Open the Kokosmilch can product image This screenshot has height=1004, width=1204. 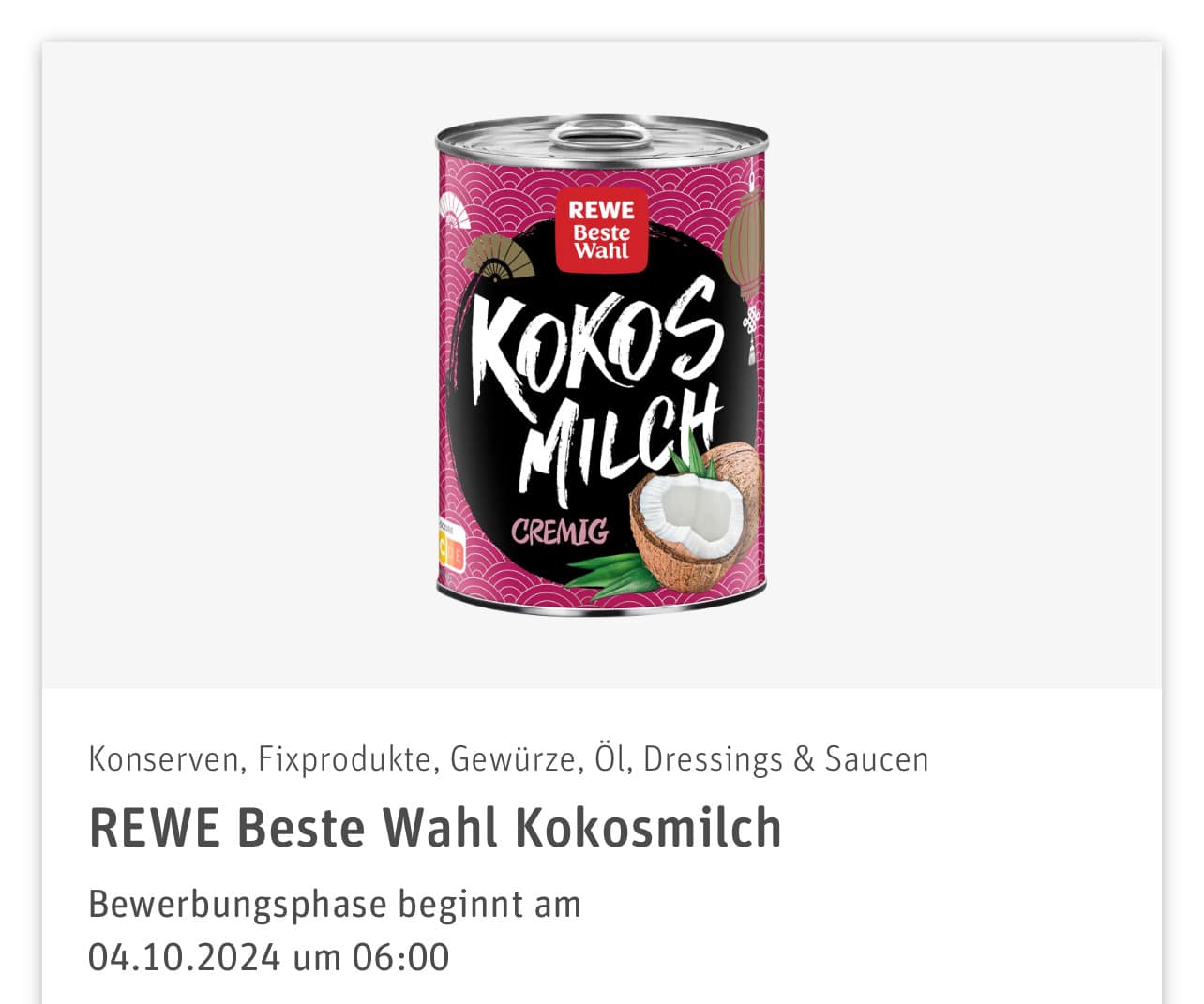point(601,365)
